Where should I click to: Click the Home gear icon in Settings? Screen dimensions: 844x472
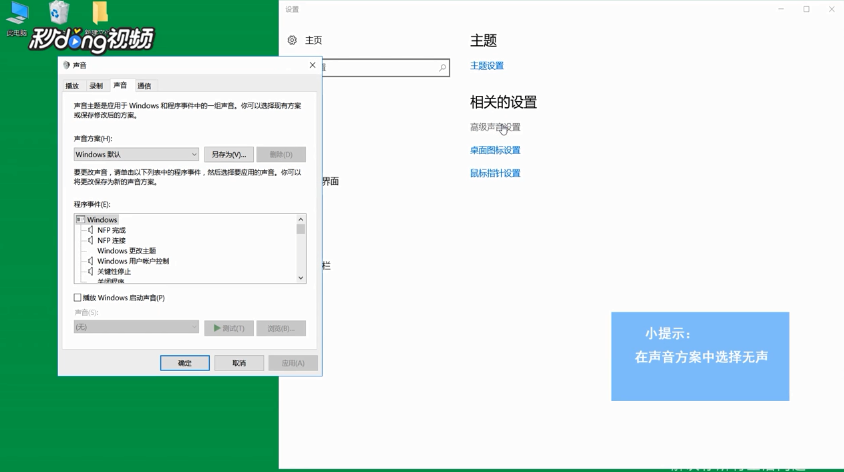point(292,40)
